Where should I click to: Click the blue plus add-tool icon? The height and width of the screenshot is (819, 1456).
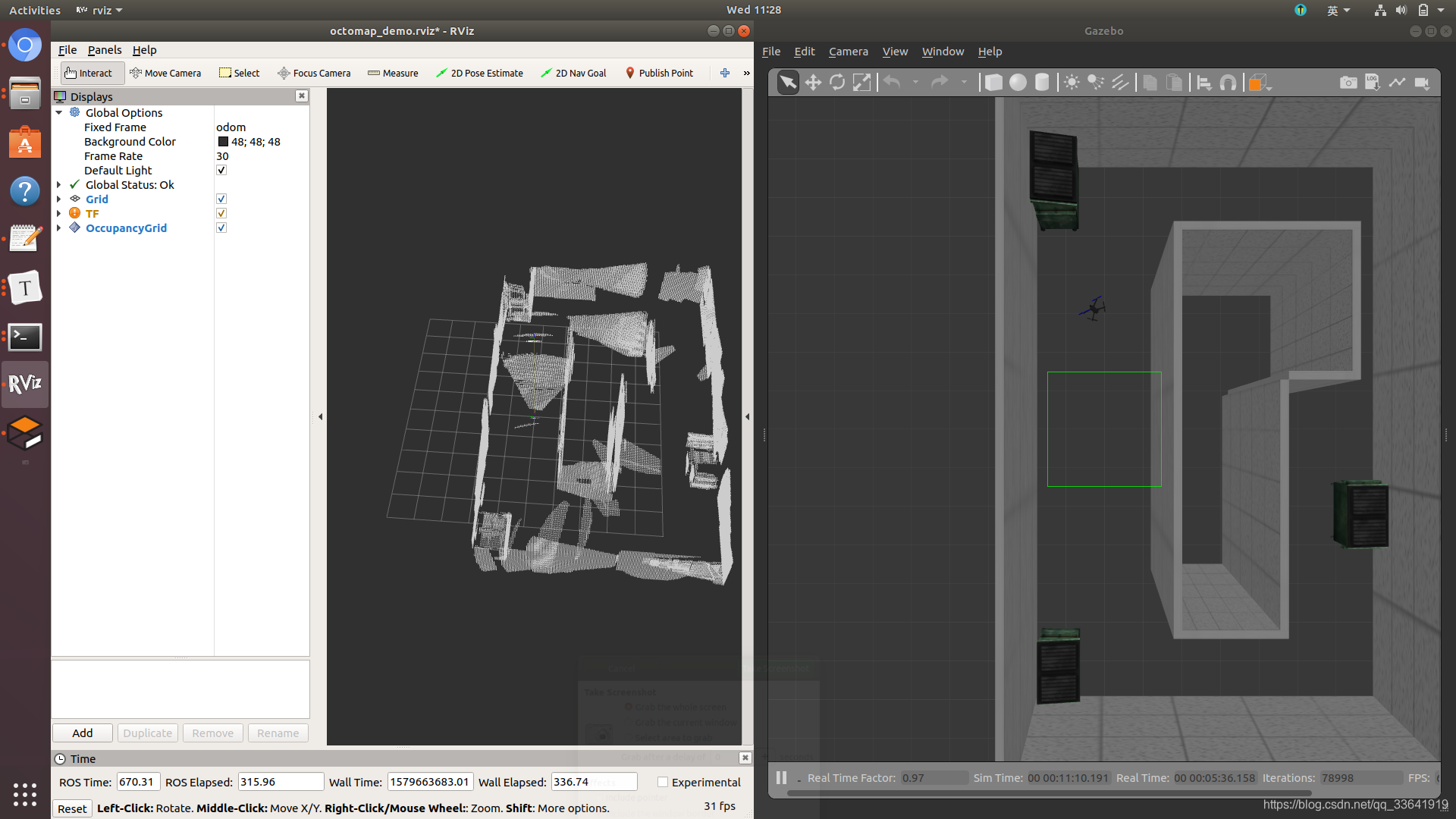tap(725, 74)
